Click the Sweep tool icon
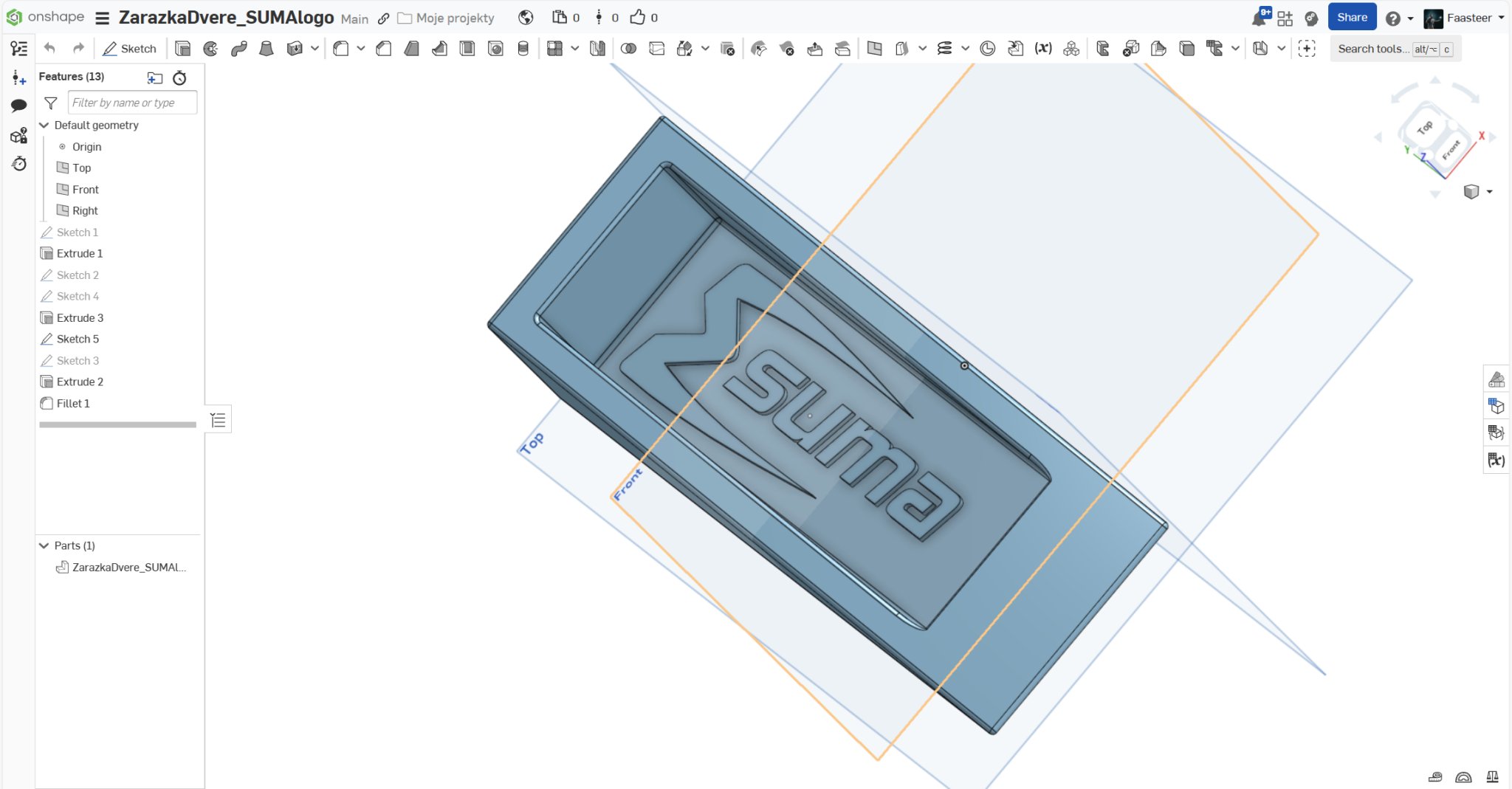Screen dimensions: 1512x789 (x=238, y=49)
